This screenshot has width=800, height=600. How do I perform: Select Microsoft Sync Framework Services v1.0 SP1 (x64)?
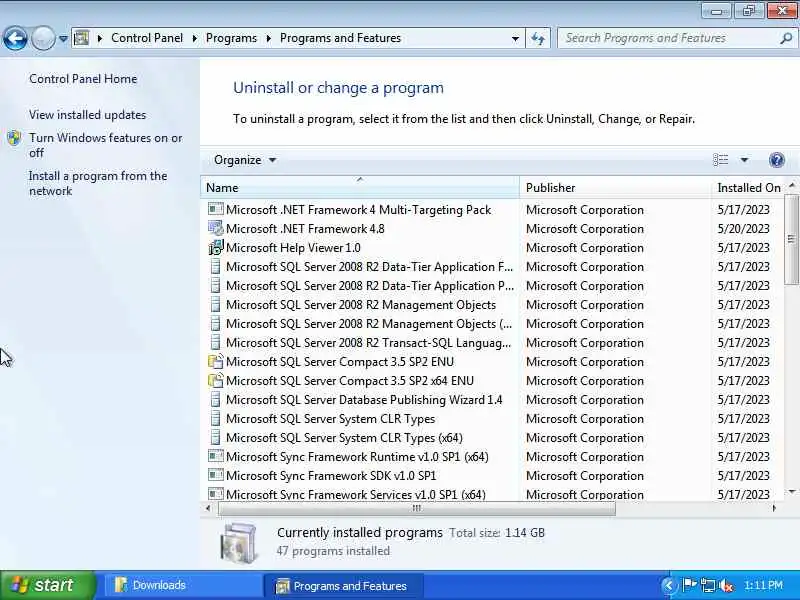pos(356,494)
